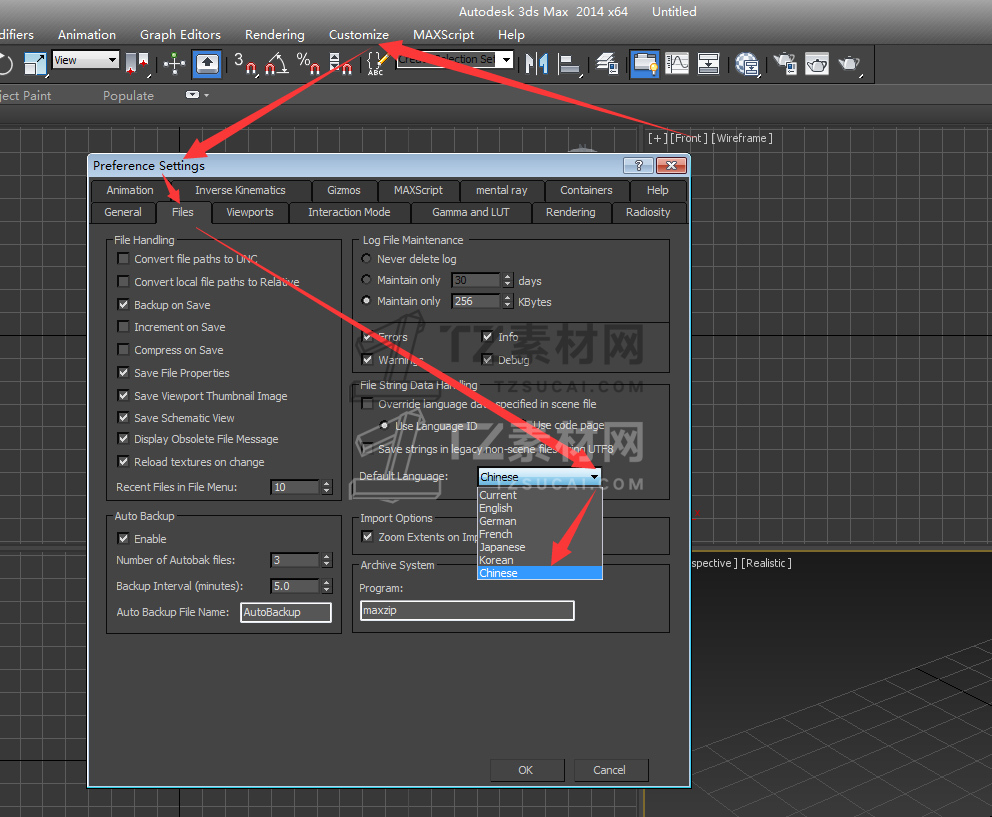Open the Graph Editors menu
This screenshot has height=817, width=992.
point(180,35)
